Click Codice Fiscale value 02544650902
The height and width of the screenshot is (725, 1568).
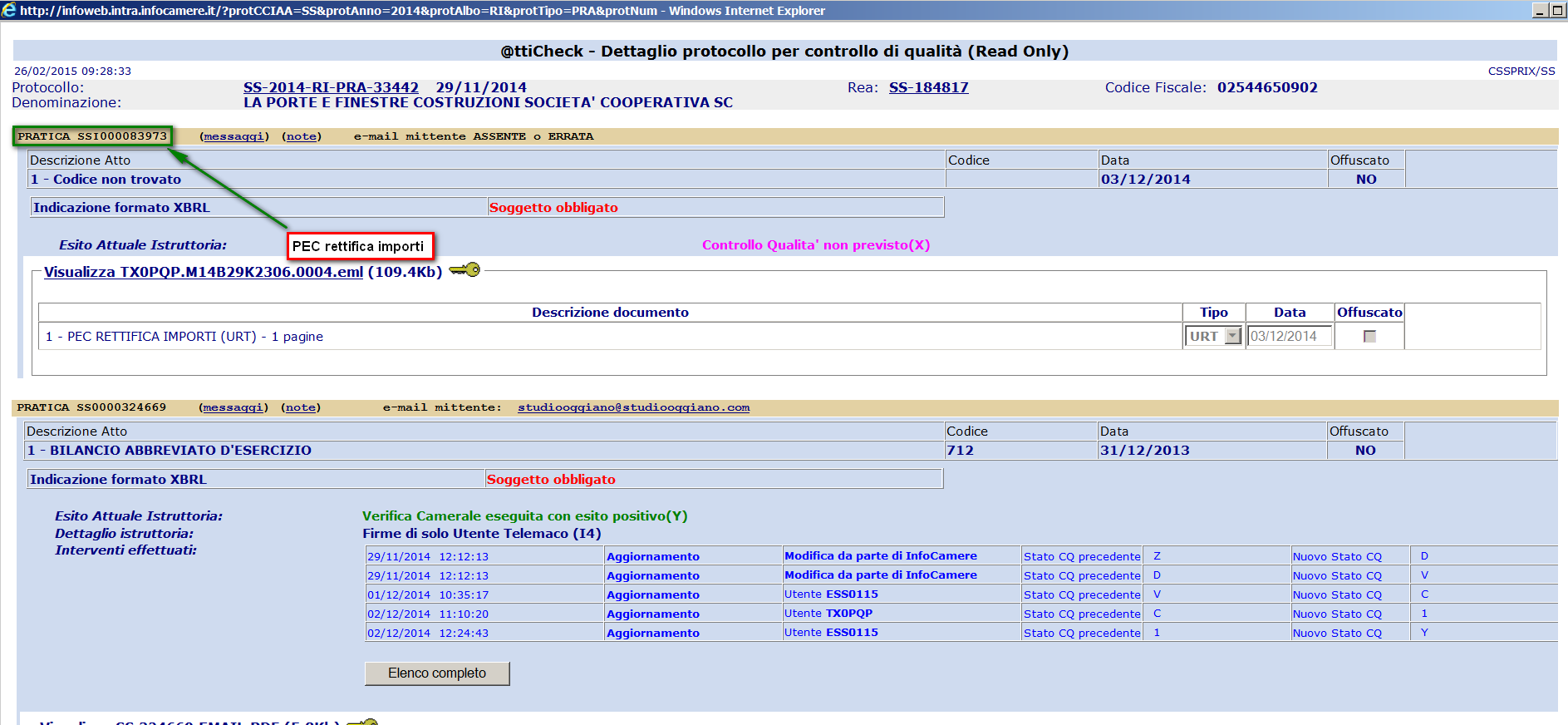coord(1267,87)
